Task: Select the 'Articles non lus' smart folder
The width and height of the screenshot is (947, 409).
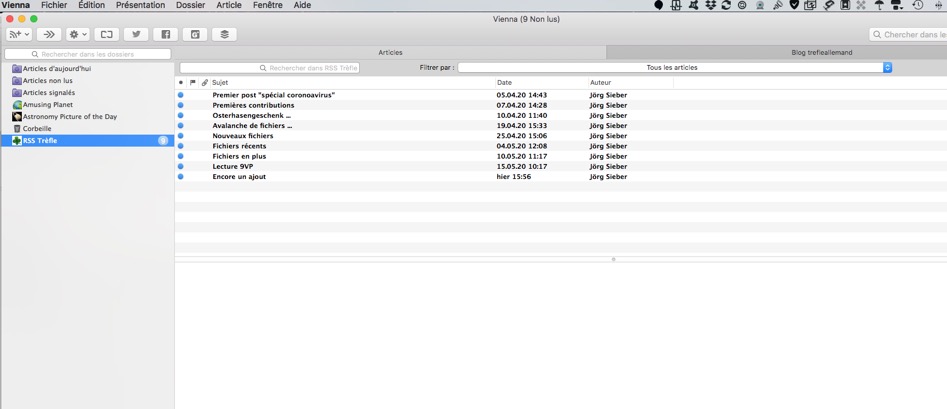Action: 47,81
